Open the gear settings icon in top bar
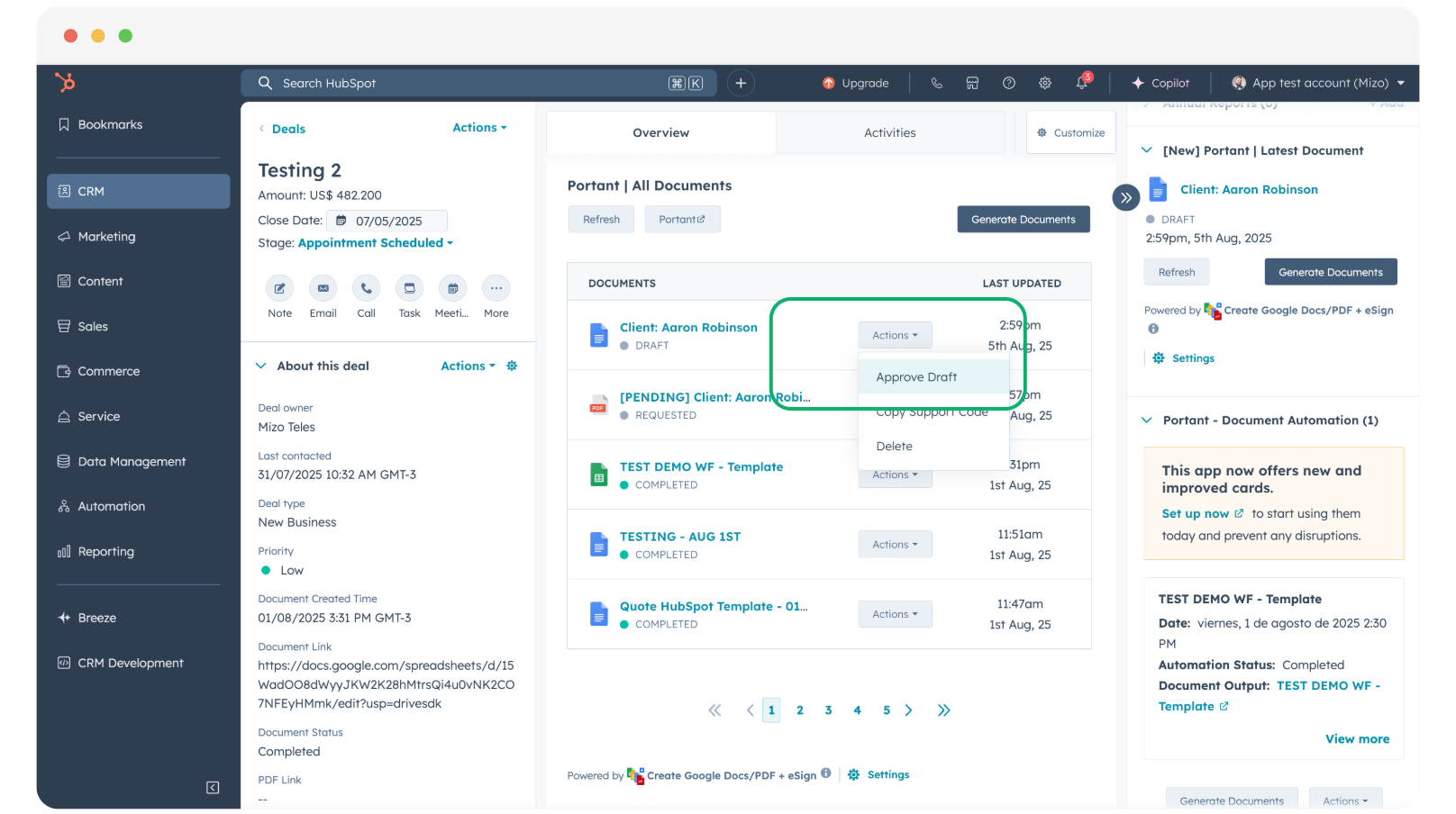 [1045, 83]
